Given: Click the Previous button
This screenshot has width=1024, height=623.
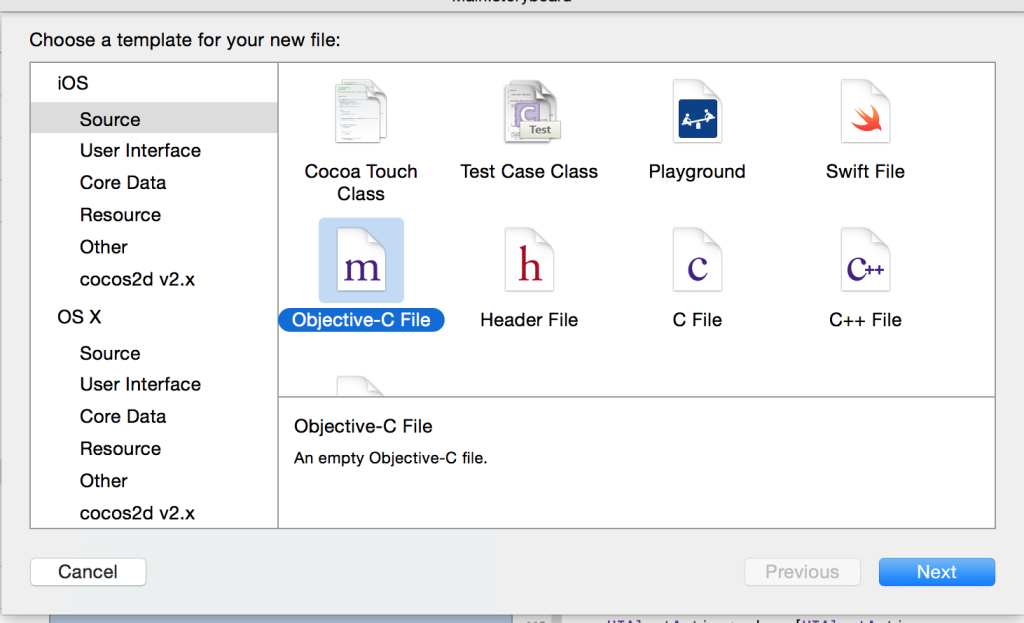Looking at the screenshot, I should 802,571.
